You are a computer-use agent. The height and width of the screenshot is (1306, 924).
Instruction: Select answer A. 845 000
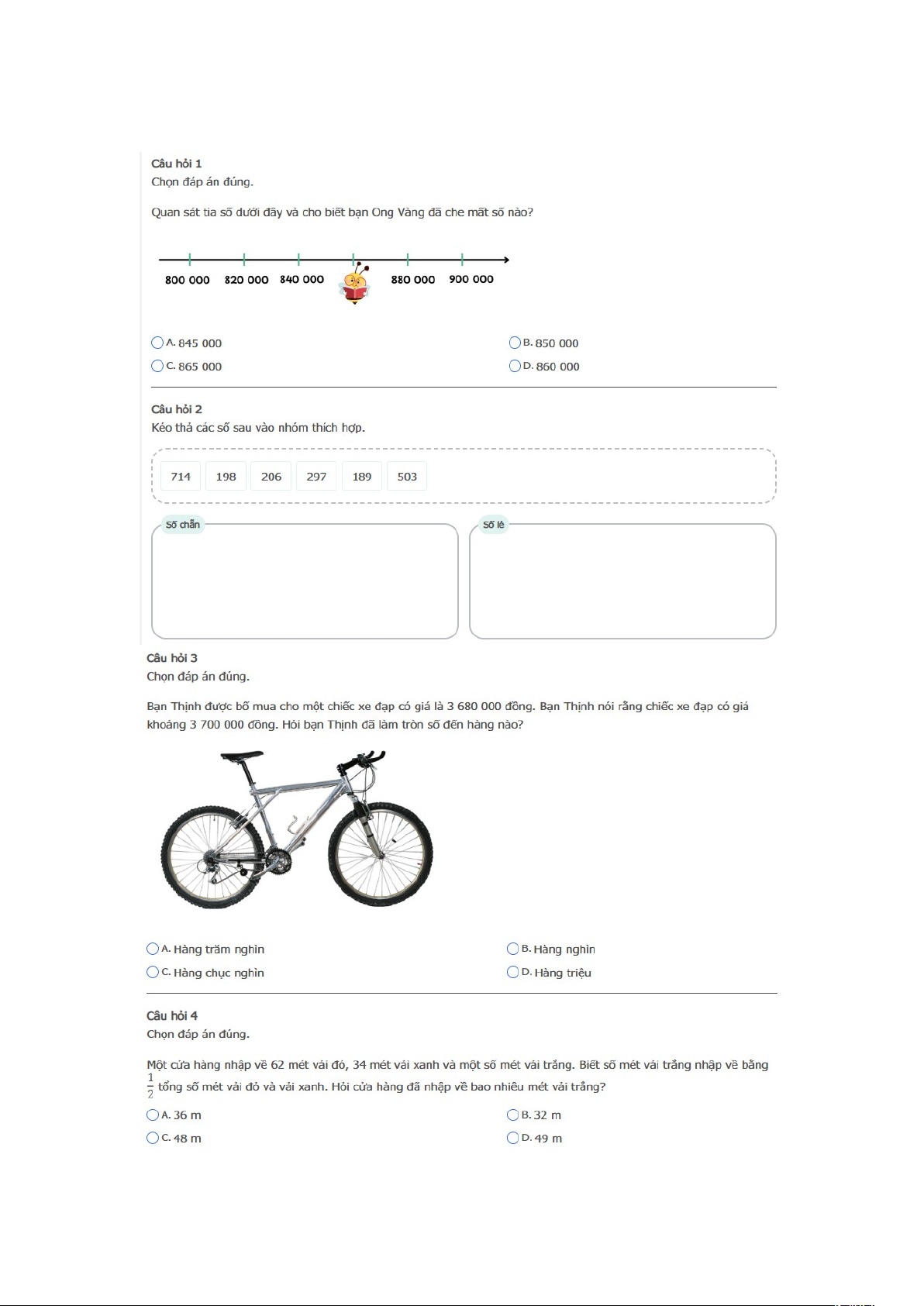click(157, 343)
